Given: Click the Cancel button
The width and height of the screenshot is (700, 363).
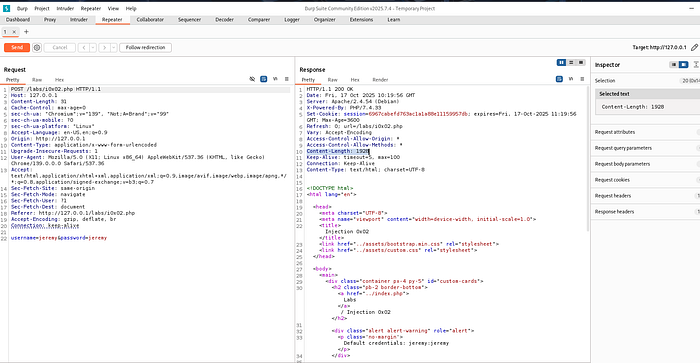Looking at the screenshot, I should pyautogui.click(x=60, y=47).
